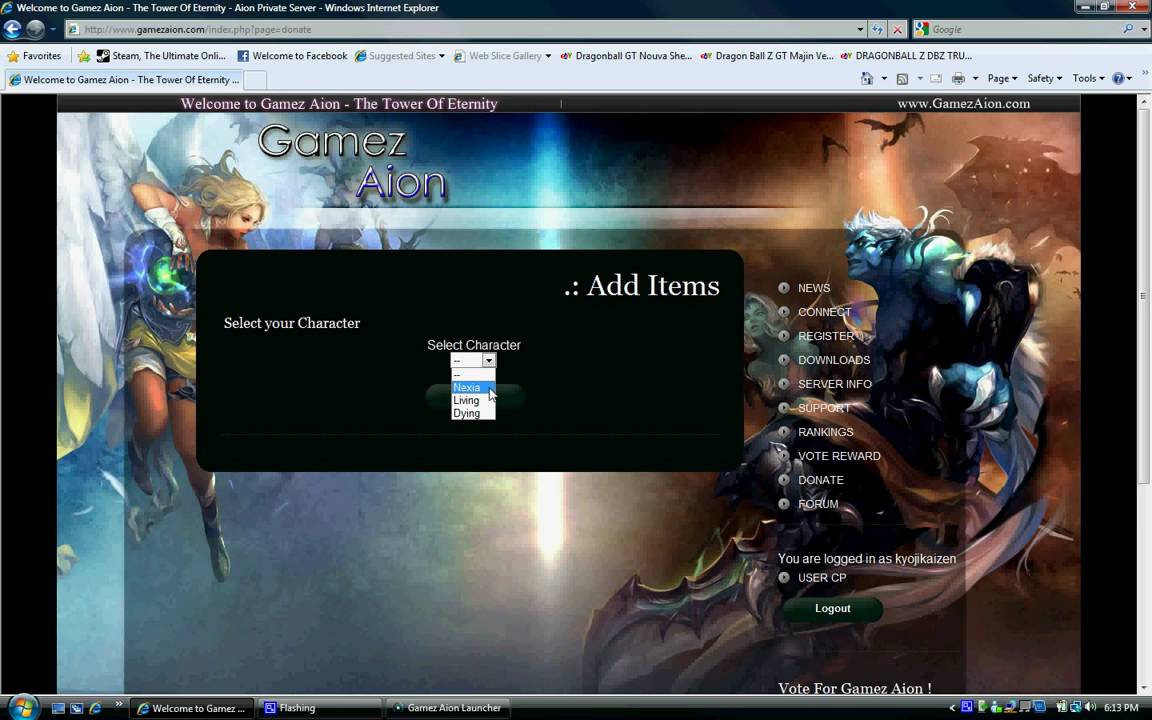The width and height of the screenshot is (1152, 720).
Task: Click the RSS feeds icon
Action: pyautogui.click(x=902, y=79)
